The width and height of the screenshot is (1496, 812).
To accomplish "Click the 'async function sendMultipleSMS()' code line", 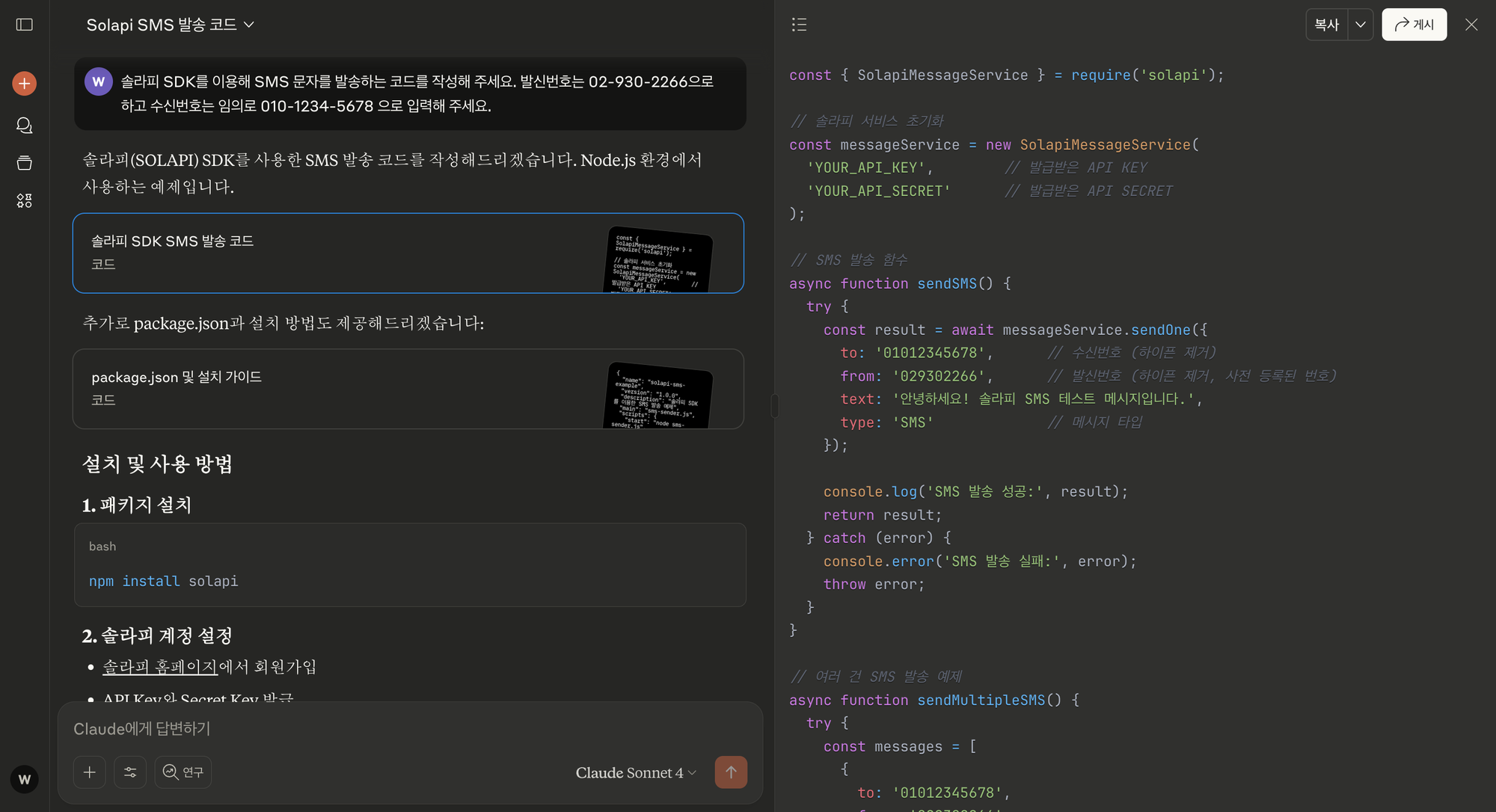I will [x=934, y=700].
